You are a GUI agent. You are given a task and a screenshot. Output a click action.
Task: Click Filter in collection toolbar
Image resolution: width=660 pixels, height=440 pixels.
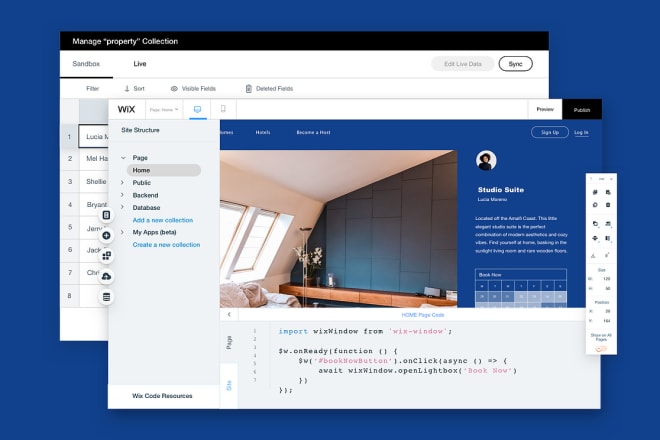[x=92, y=88]
